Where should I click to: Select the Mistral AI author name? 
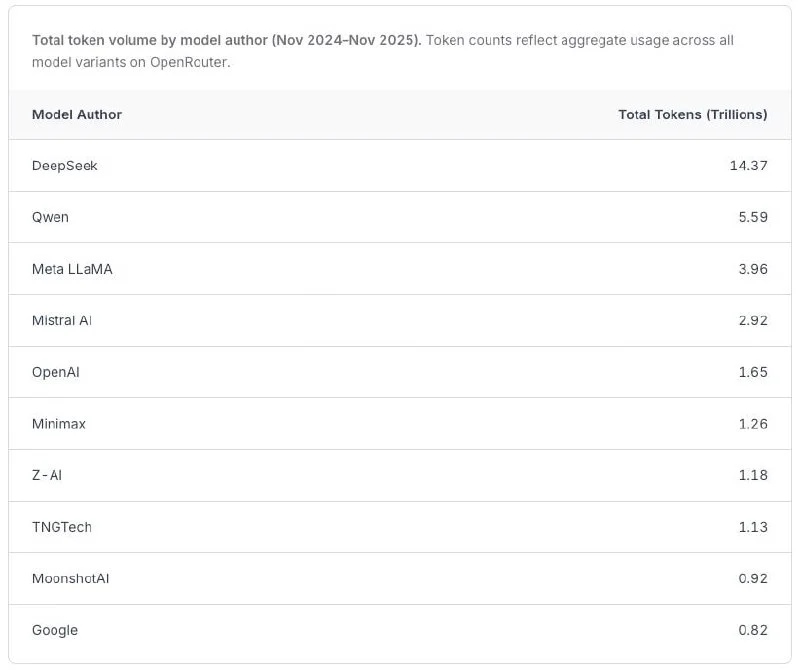tap(62, 321)
